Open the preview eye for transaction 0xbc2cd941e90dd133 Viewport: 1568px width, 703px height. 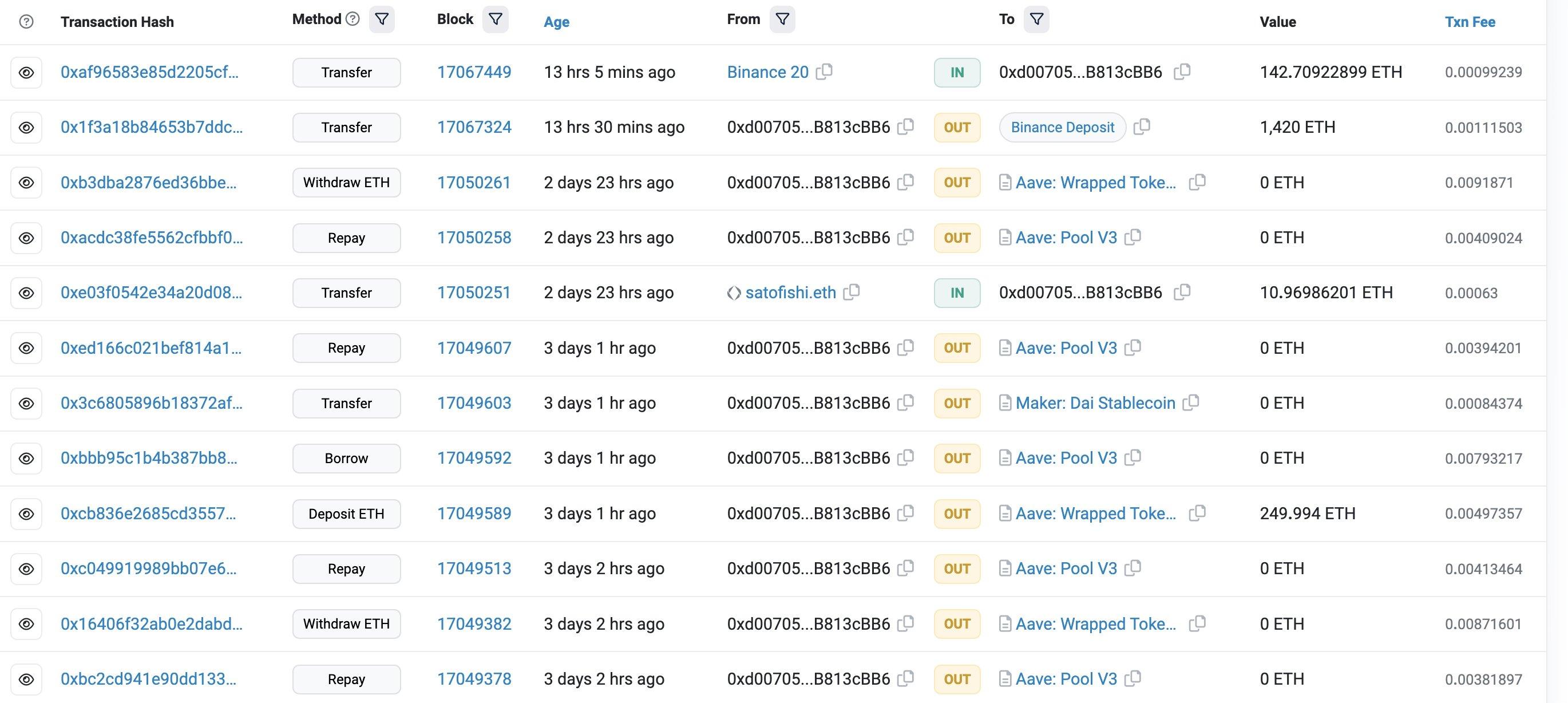click(x=26, y=678)
